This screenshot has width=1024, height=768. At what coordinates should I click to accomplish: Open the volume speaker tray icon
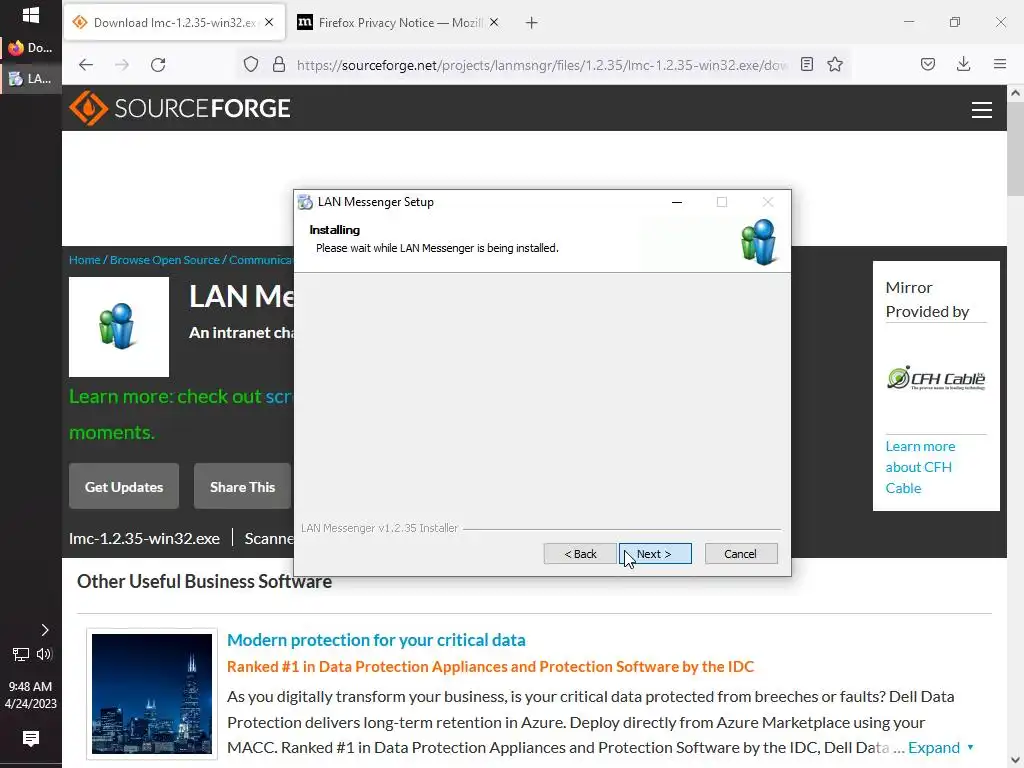coord(44,654)
